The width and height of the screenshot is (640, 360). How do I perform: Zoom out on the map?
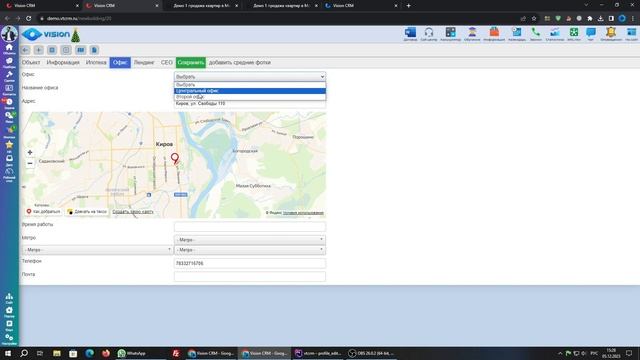click(x=30, y=163)
